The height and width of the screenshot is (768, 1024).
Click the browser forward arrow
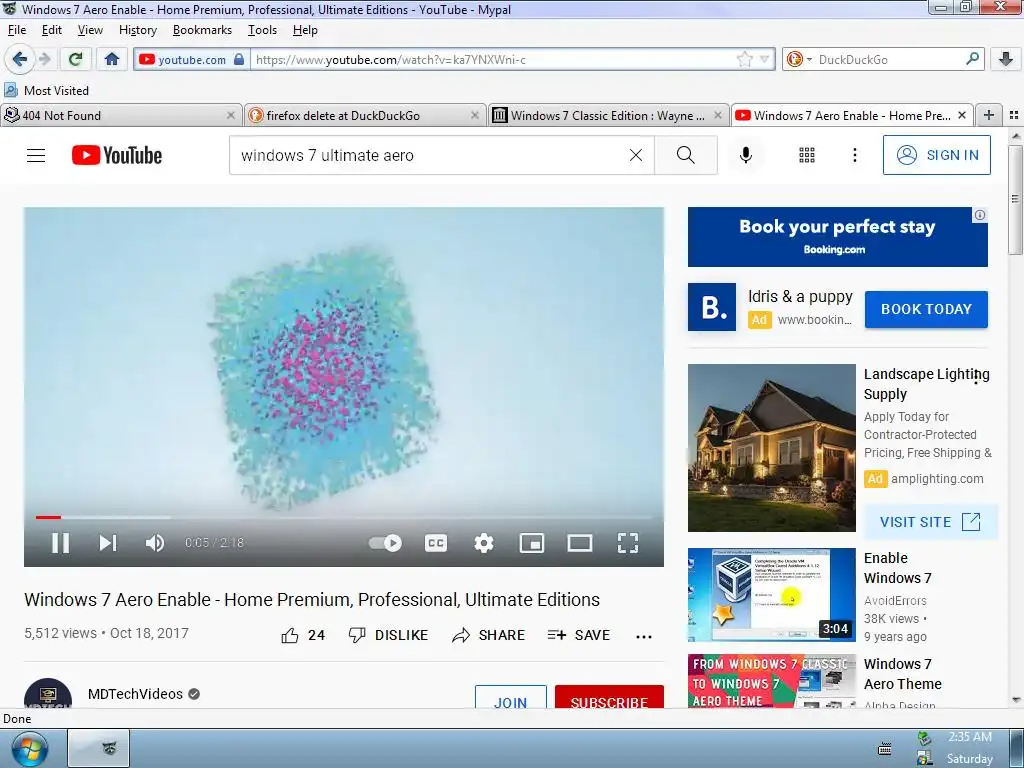pyautogui.click(x=45, y=59)
